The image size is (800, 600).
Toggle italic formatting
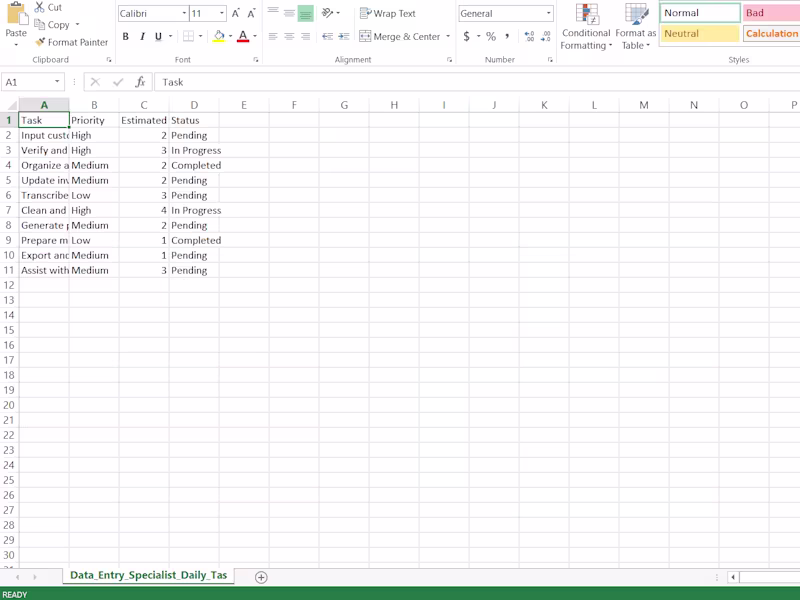[140, 34]
